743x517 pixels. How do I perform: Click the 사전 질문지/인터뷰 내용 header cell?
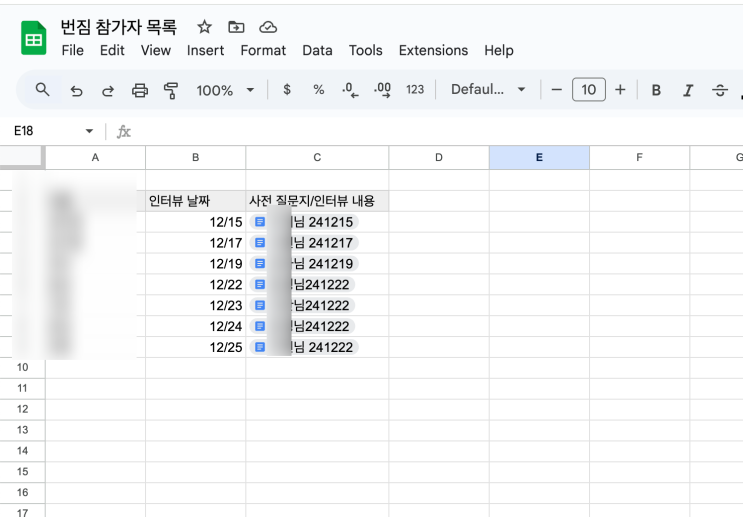(x=317, y=201)
